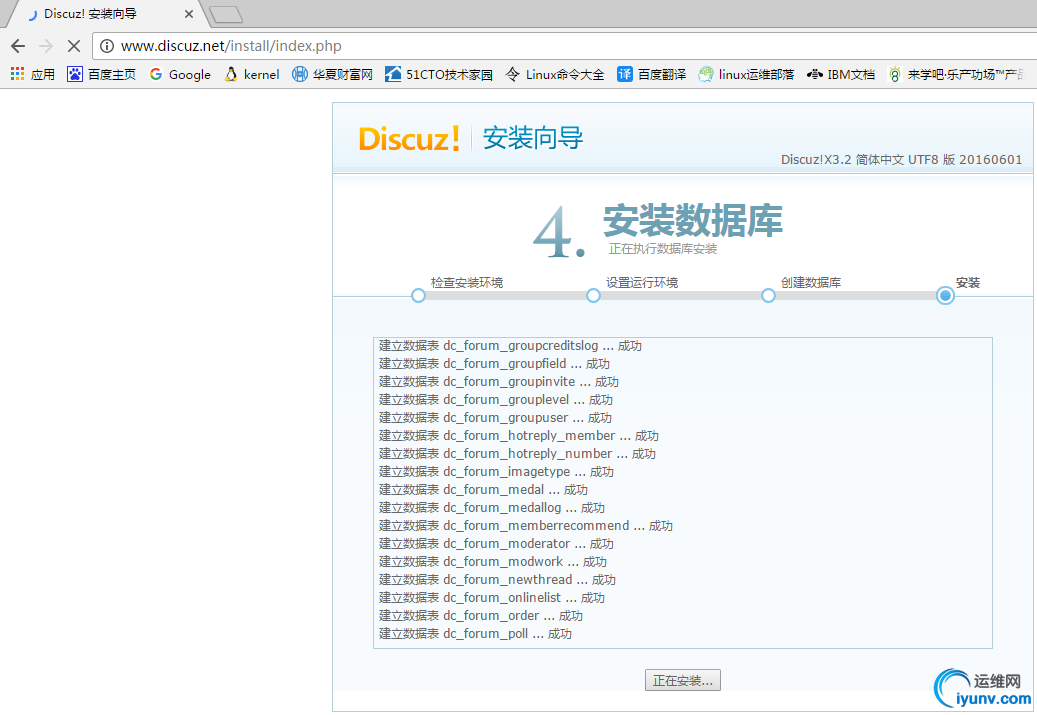This screenshot has height=715, width=1037.
Task: Click the dc_forum_groupfield log line
Action: point(494,364)
